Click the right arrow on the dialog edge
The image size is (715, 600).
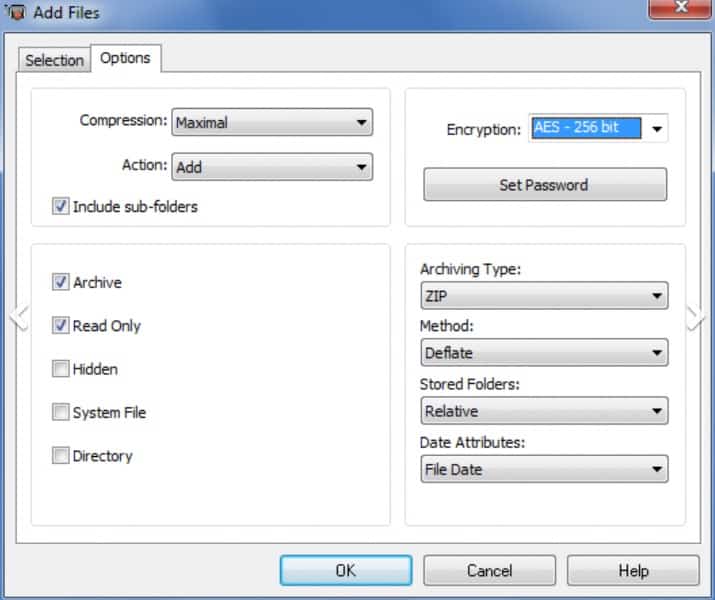[x=696, y=318]
